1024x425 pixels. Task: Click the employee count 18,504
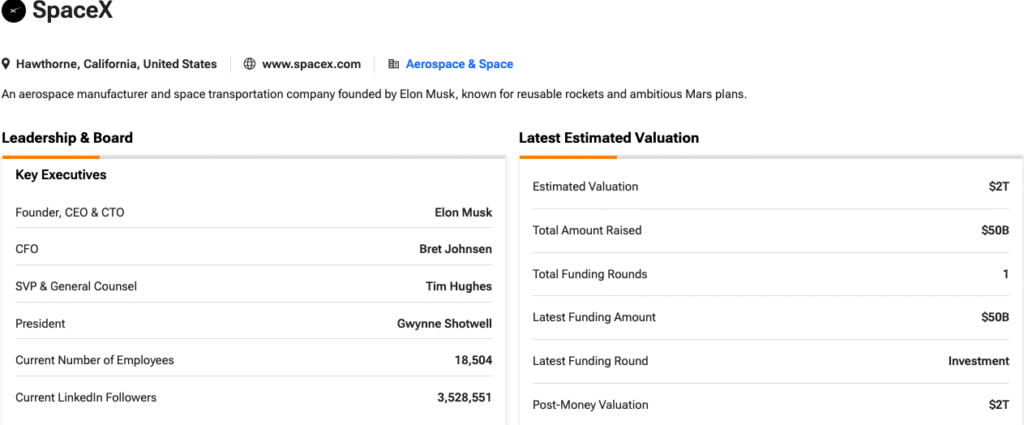(x=473, y=360)
